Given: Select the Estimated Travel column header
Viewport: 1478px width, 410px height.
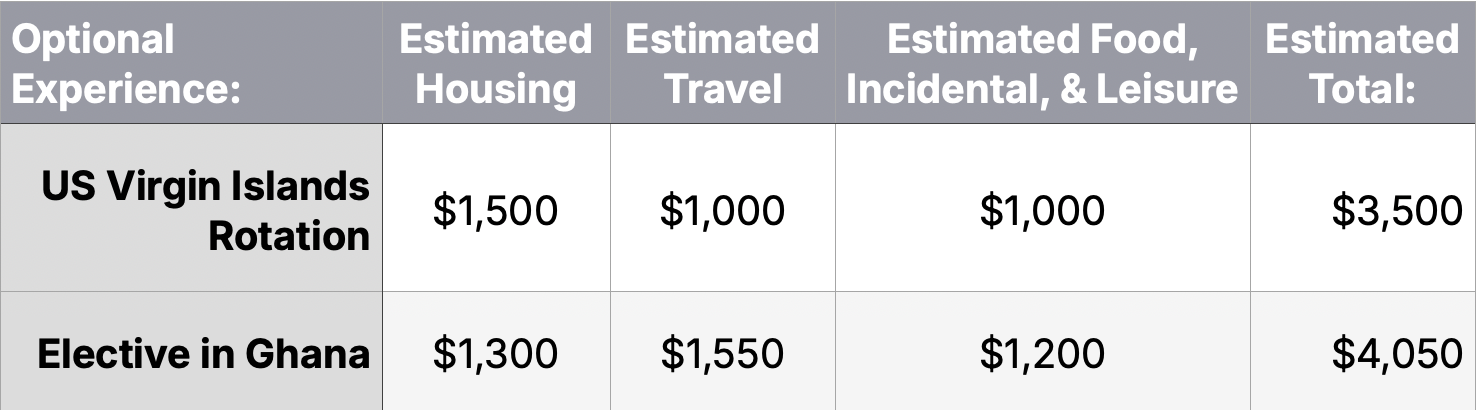Looking at the screenshot, I should coord(723,62).
